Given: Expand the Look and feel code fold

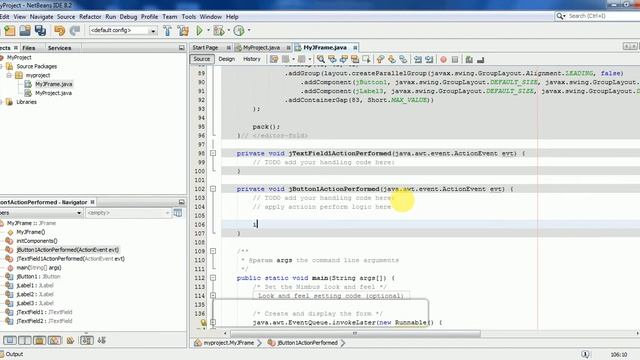Looking at the screenshot, I should coord(213,296).
